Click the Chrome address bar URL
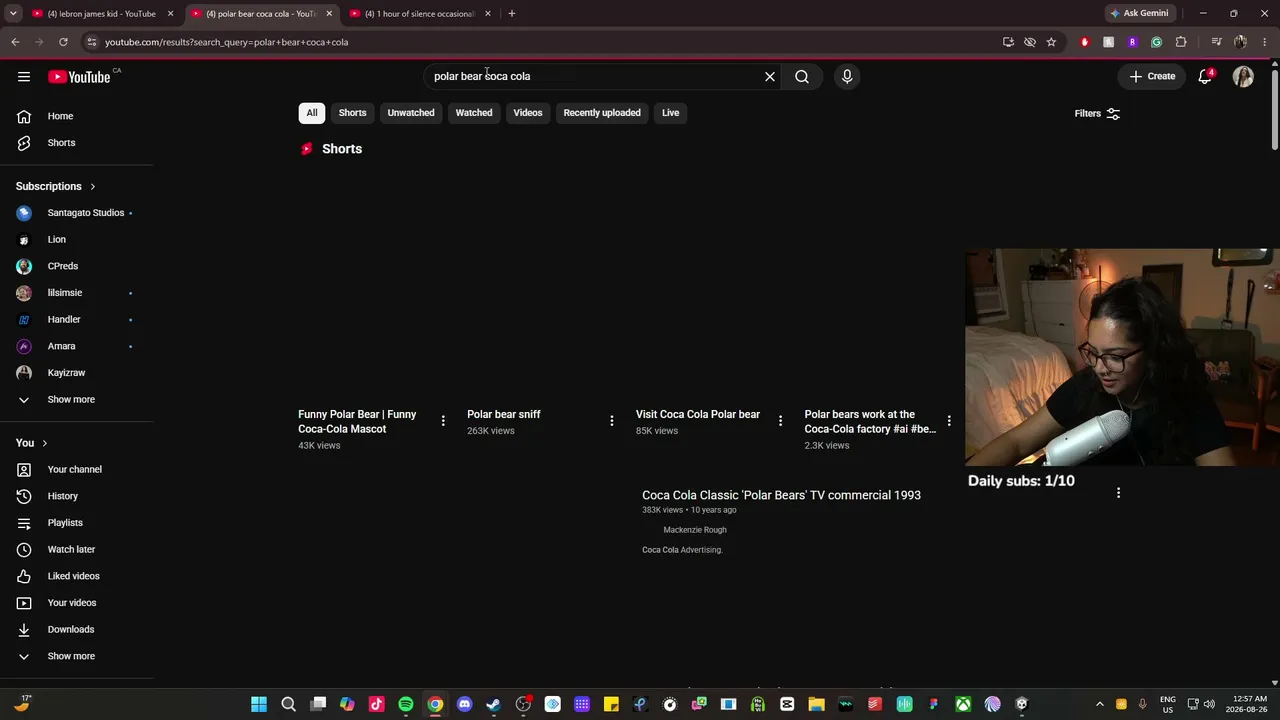 (227, 42)
